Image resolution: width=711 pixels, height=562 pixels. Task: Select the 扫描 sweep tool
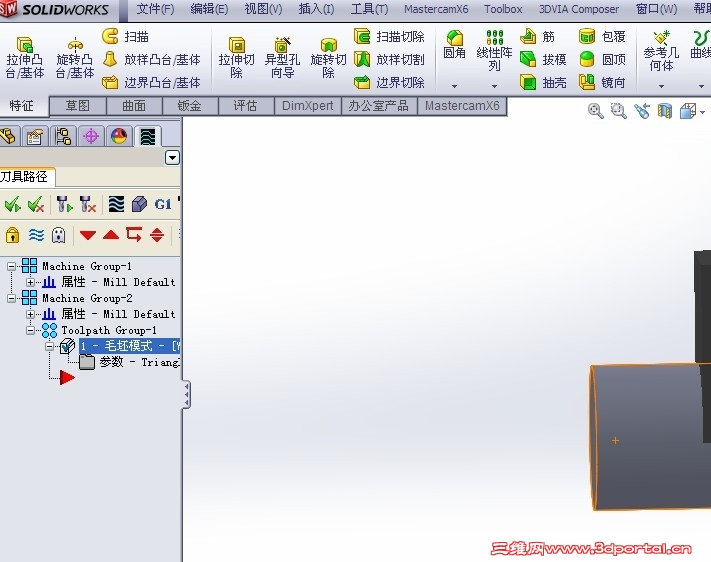(x=126, y=36)
